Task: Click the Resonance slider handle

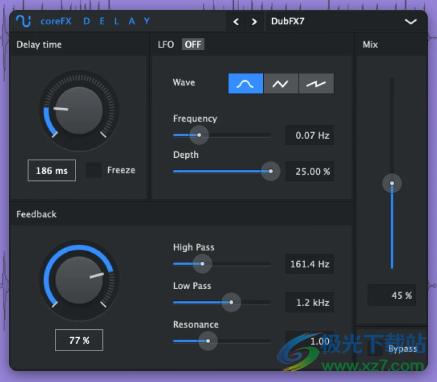Action: [208, 341]
